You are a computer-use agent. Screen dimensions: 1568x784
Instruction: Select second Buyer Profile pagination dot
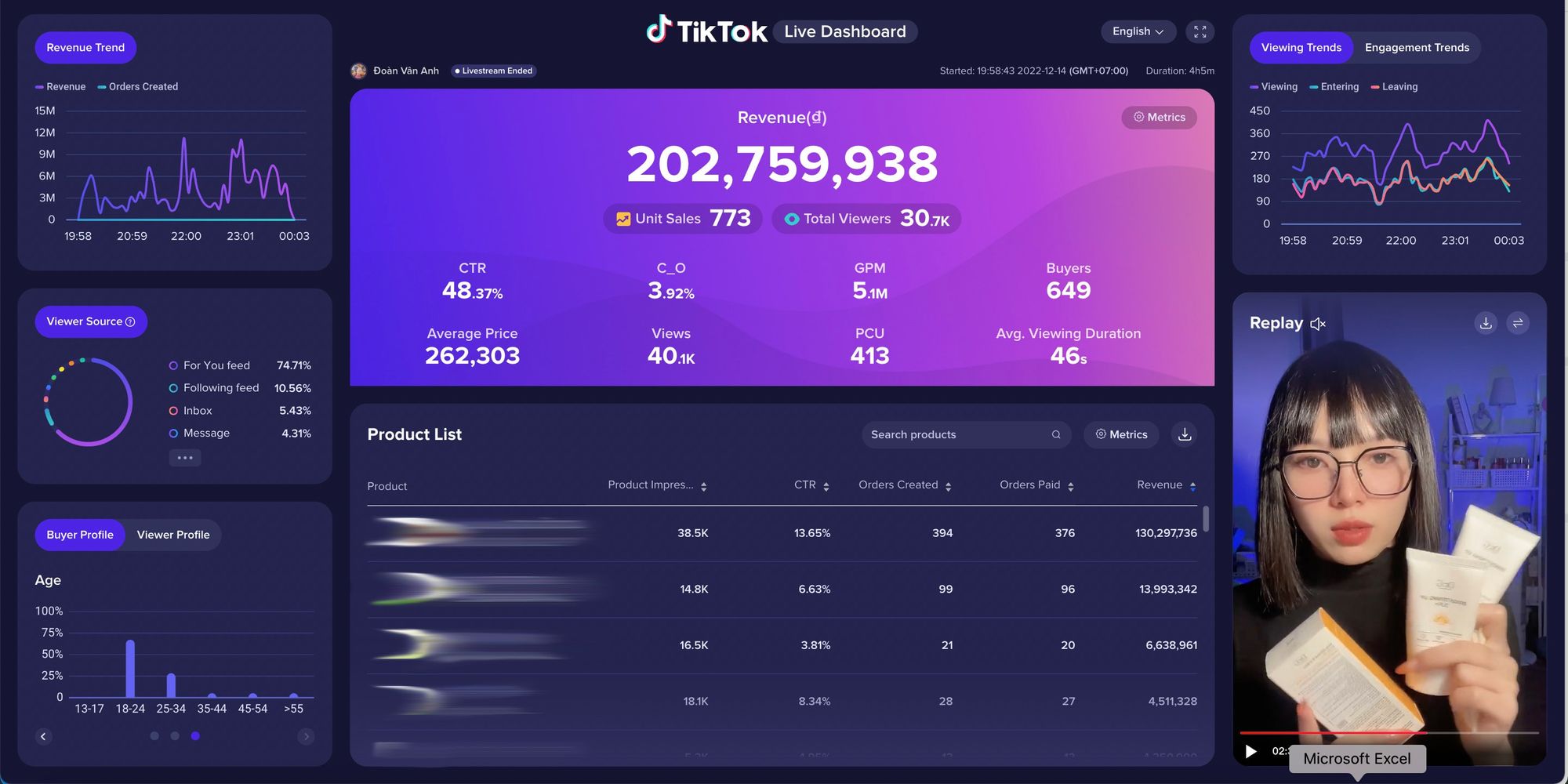(x=175, y=736)
